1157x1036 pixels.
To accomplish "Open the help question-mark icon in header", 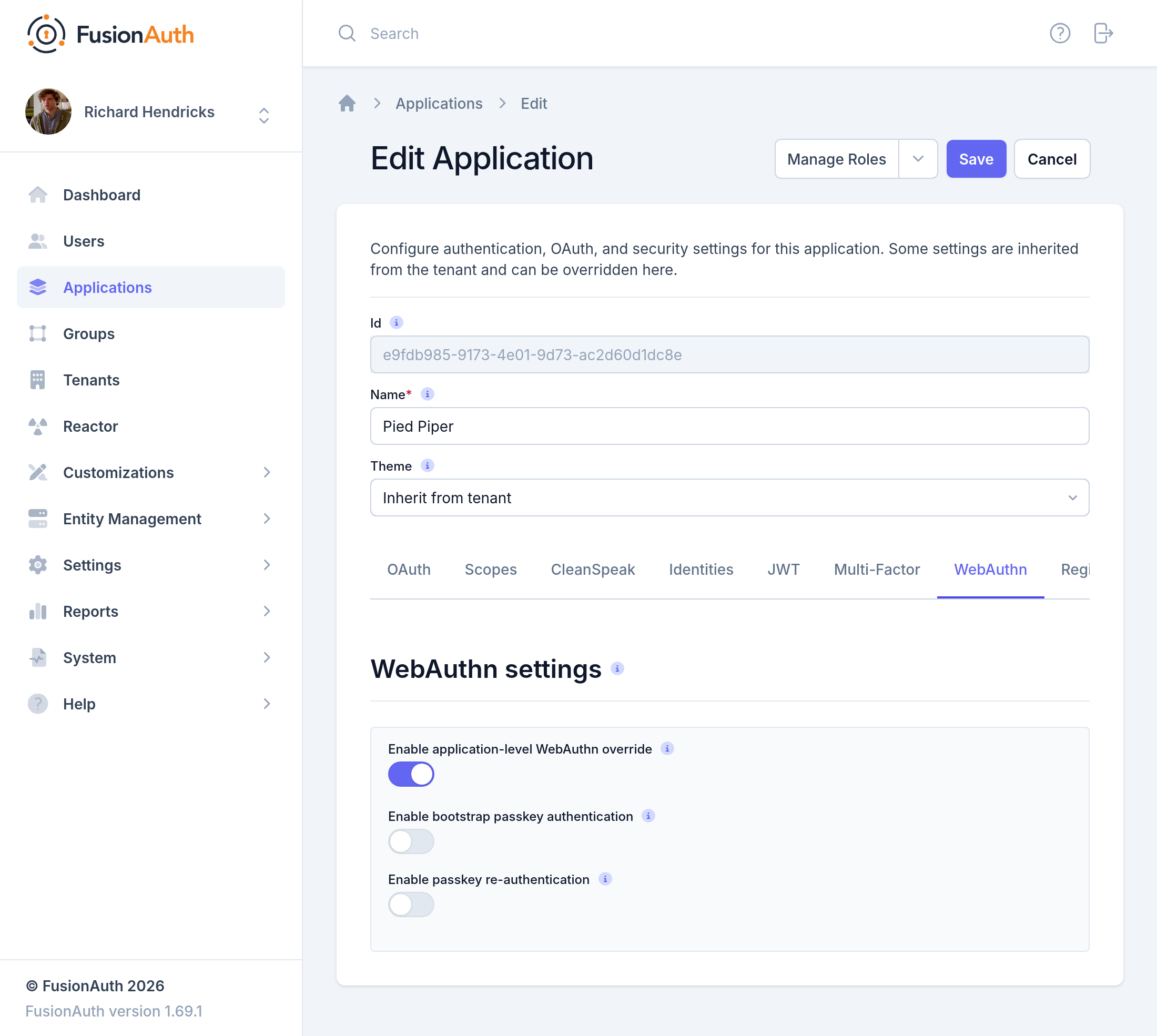I will tap(1060, 33).
